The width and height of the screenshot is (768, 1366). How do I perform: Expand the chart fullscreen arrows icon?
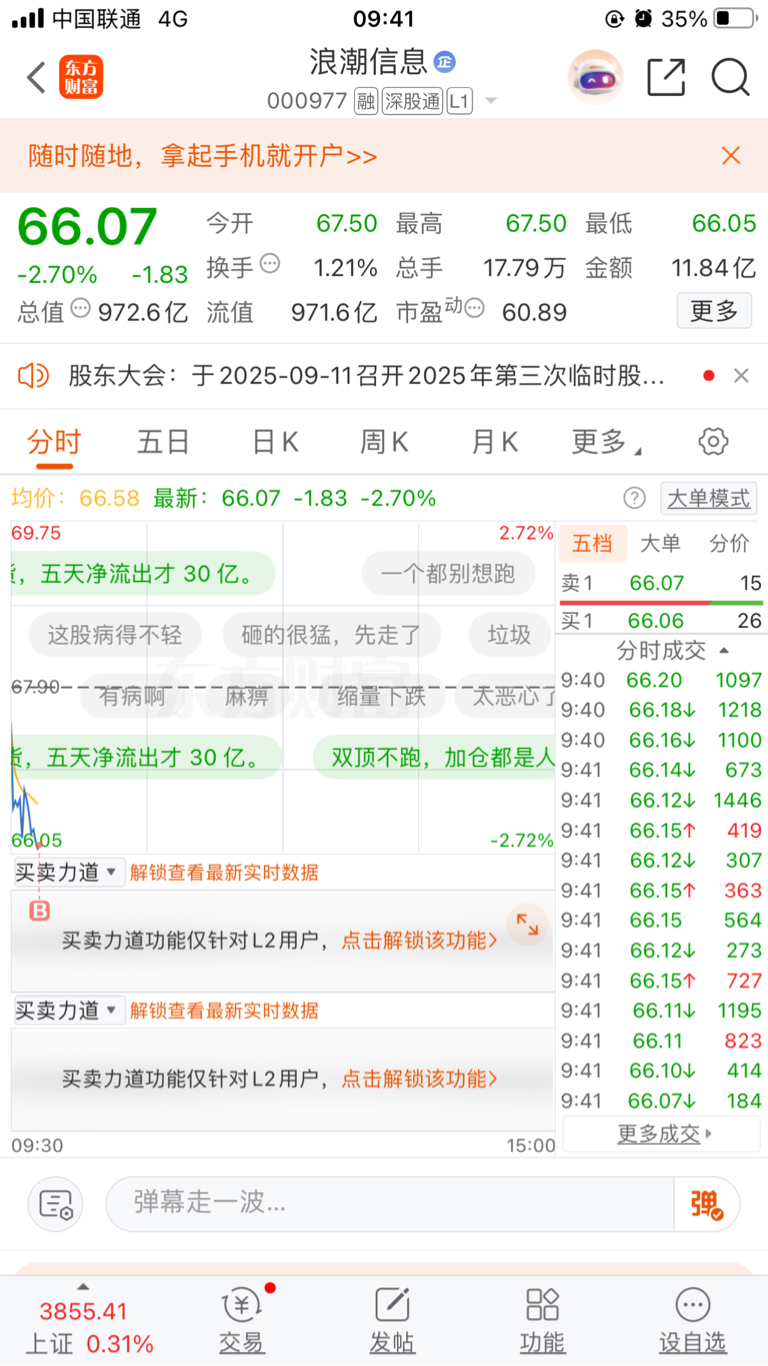pos(527,926)
